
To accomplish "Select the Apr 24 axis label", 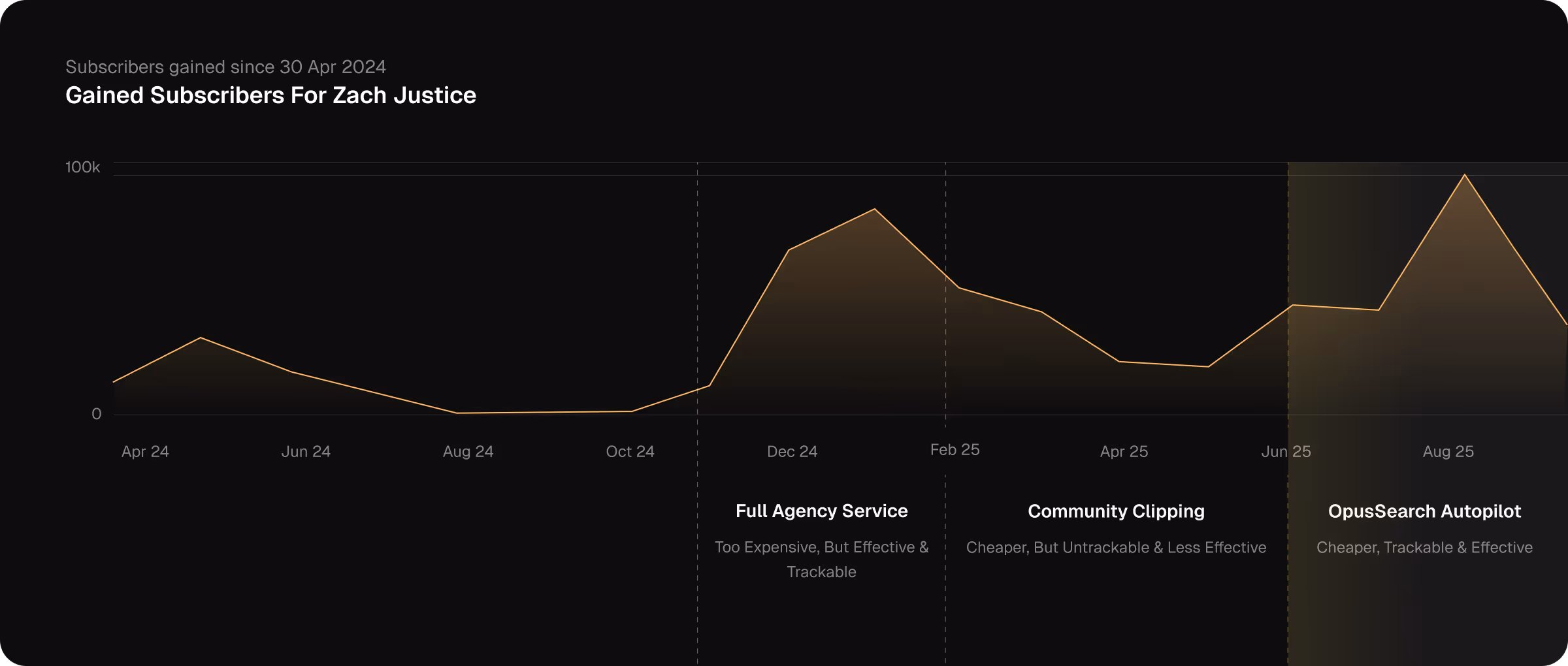I will 145,451.
